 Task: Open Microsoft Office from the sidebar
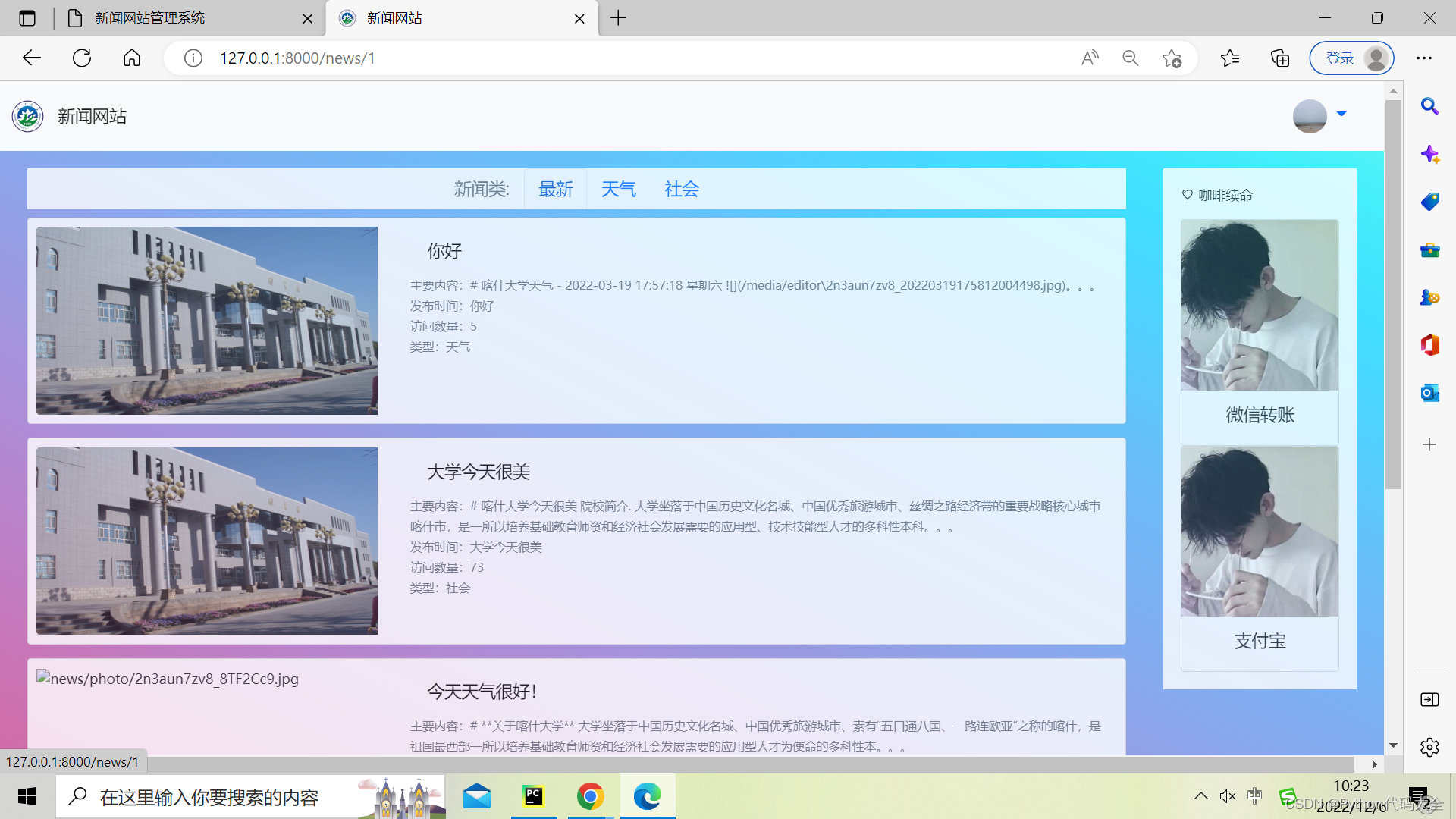click(1429, 345)
